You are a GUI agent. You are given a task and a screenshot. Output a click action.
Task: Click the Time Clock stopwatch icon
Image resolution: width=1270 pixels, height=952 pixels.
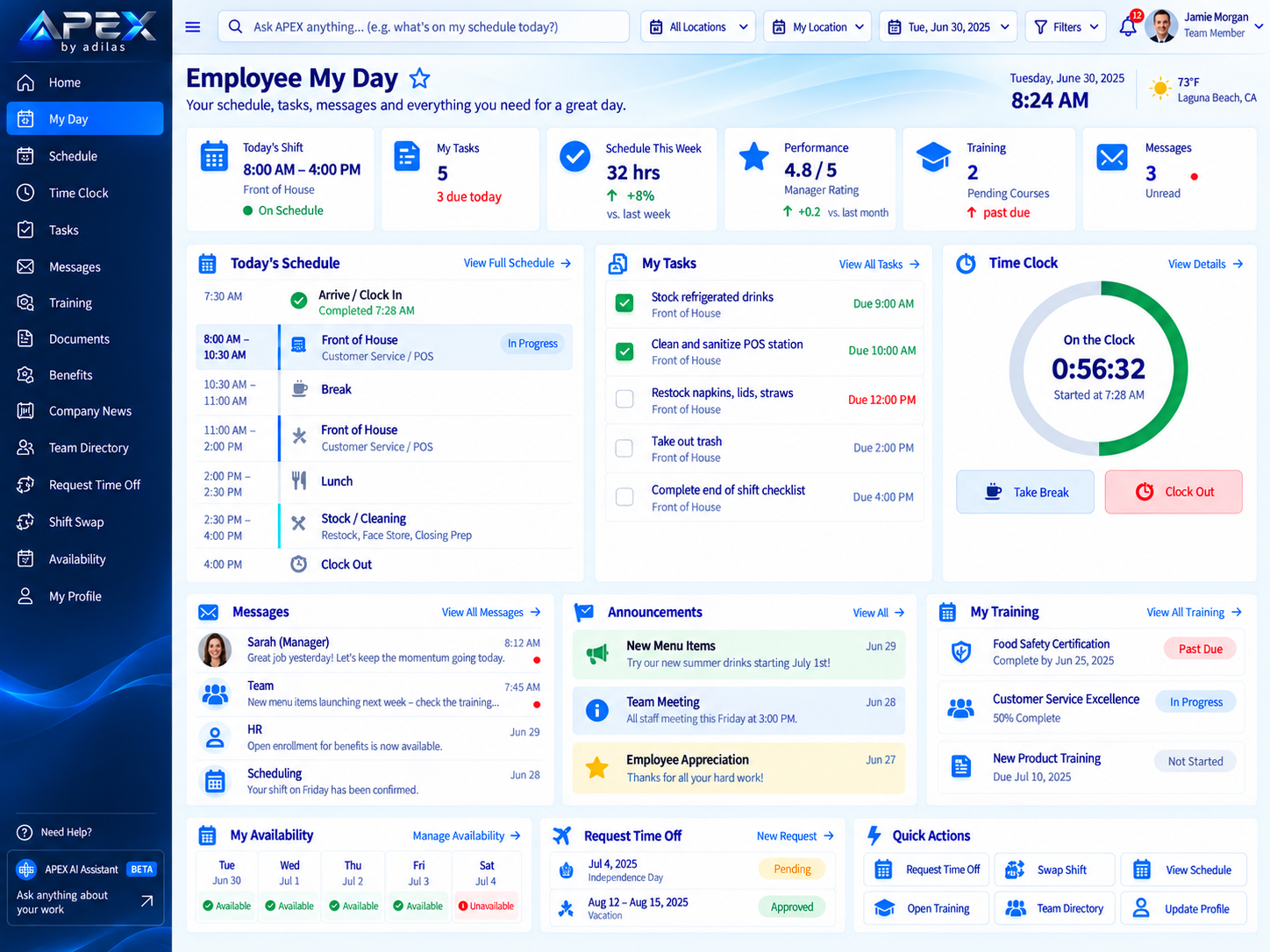[x=966, y=263]
